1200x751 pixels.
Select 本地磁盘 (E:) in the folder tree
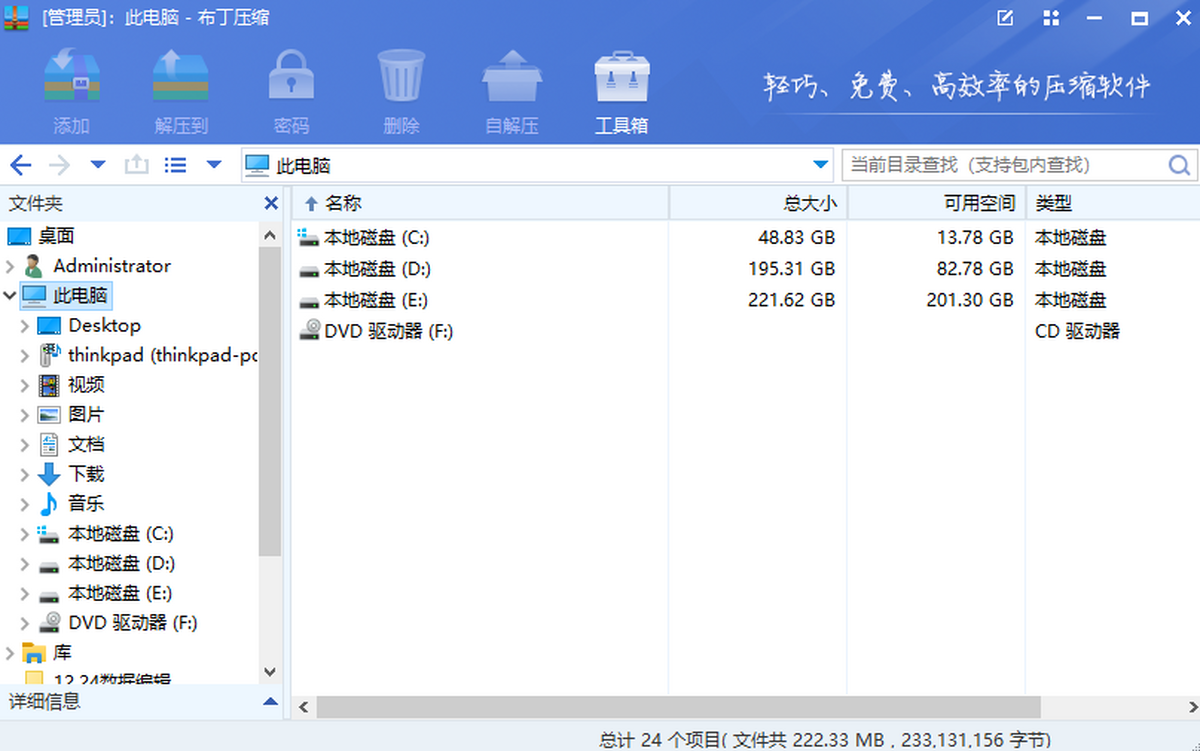[120, 593]
